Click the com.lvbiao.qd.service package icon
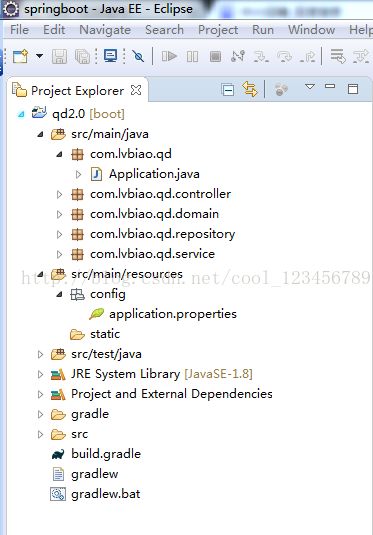The width and height of the screenshot is (373, 535). (x=77, y=255)
